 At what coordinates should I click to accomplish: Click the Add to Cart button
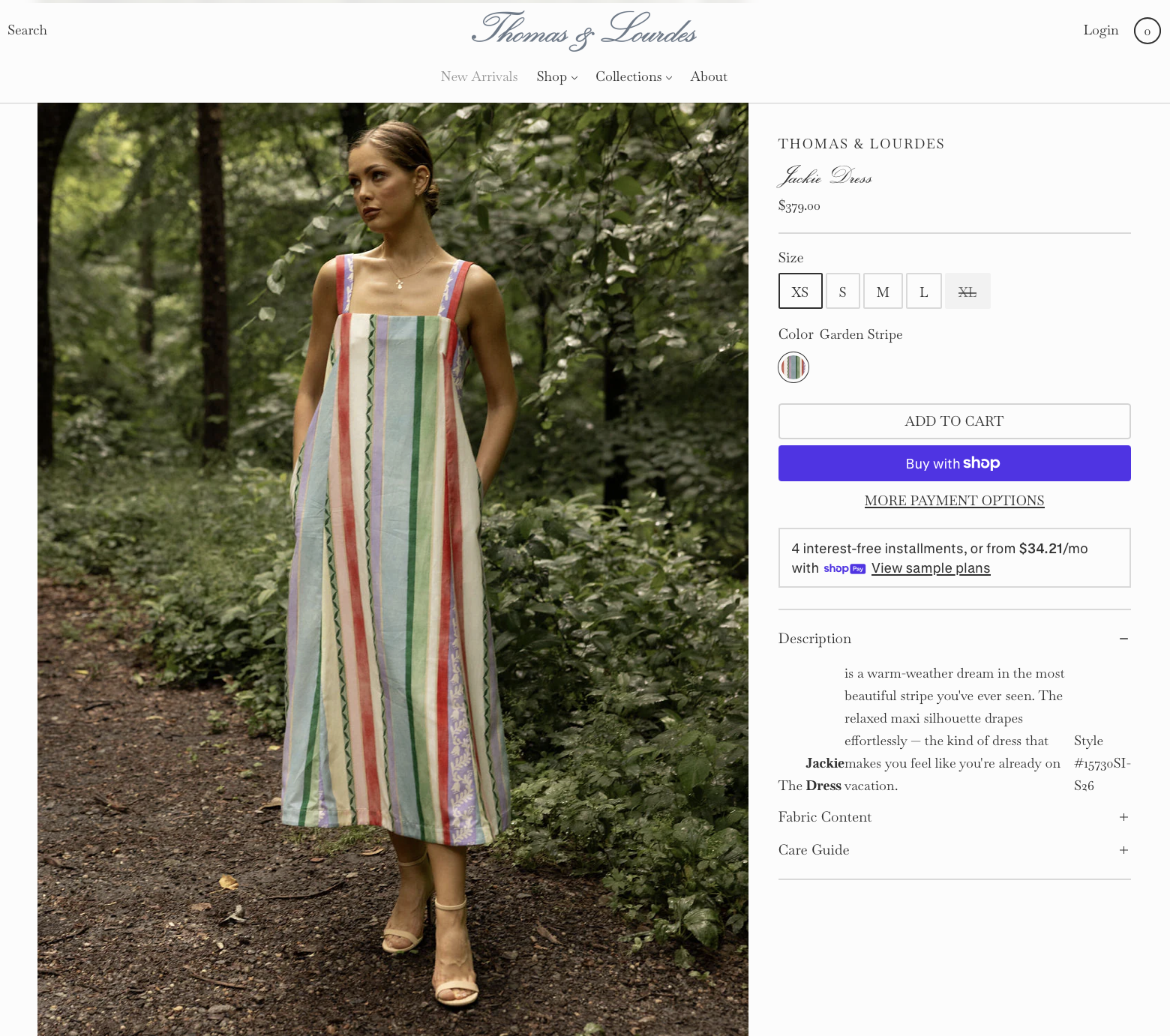pyautogui.click(x=954, y=421)
